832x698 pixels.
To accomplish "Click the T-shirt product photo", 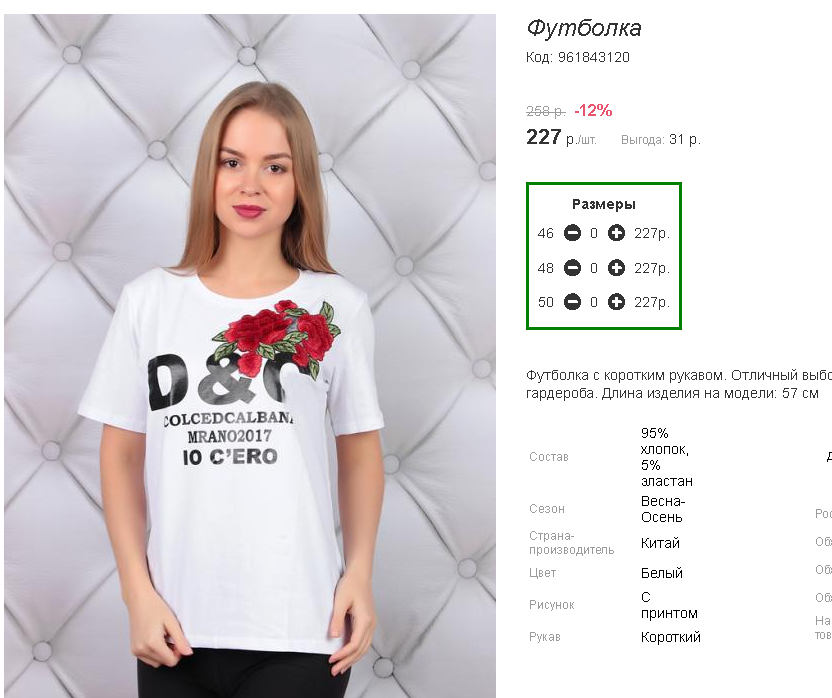I will click(x=250, y=356).
